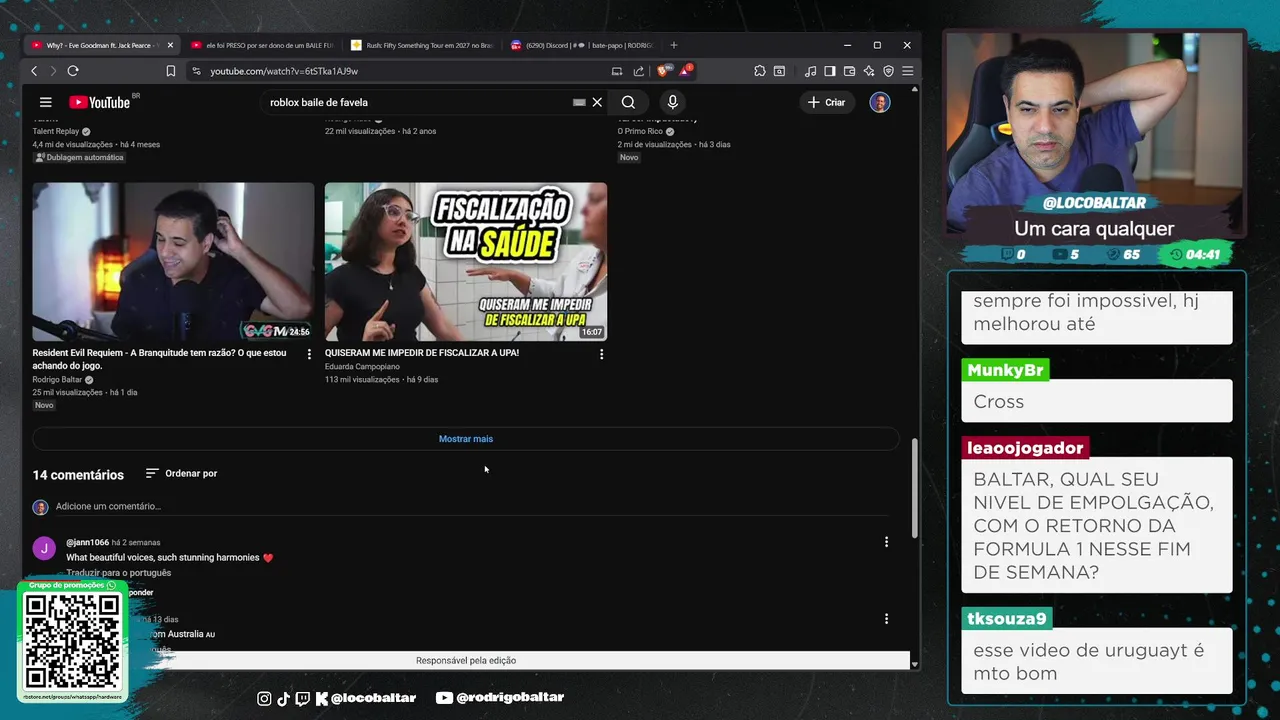1280x720 pixels.
Task: Open site settings icon in address bar
Action: pos(196,71)
